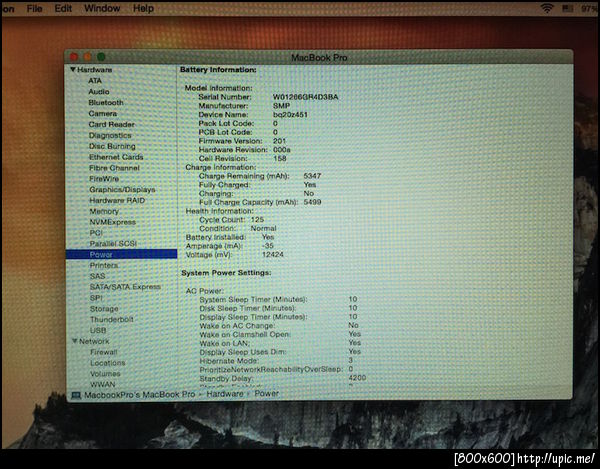The image size is (600, 469).
Task: Click Hardware in the bottom path bar
Action: click(225, 394)
